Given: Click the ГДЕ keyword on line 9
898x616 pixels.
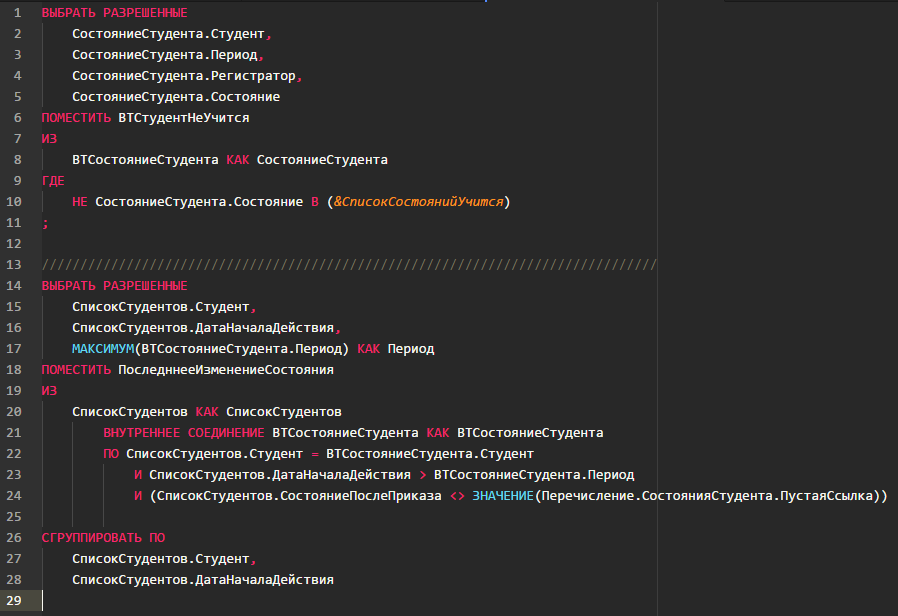Looking at the screenshot, I should 53,181.
